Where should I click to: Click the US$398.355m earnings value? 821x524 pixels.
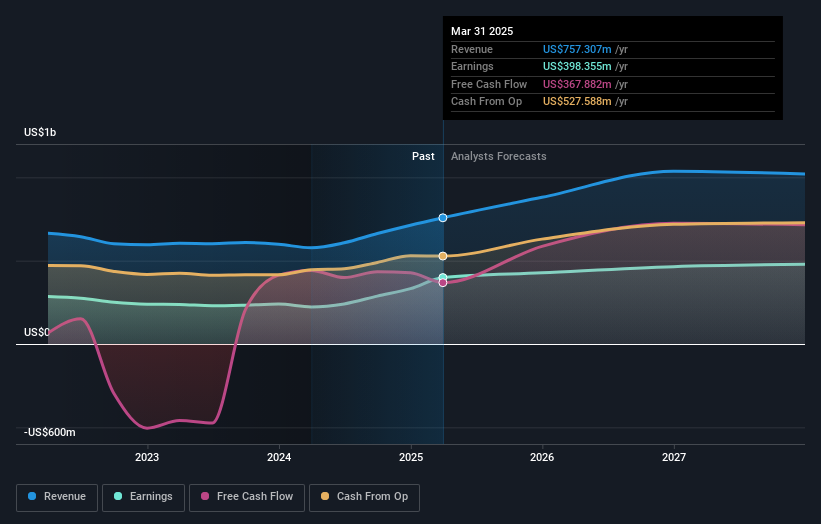[x=577, y=66]
